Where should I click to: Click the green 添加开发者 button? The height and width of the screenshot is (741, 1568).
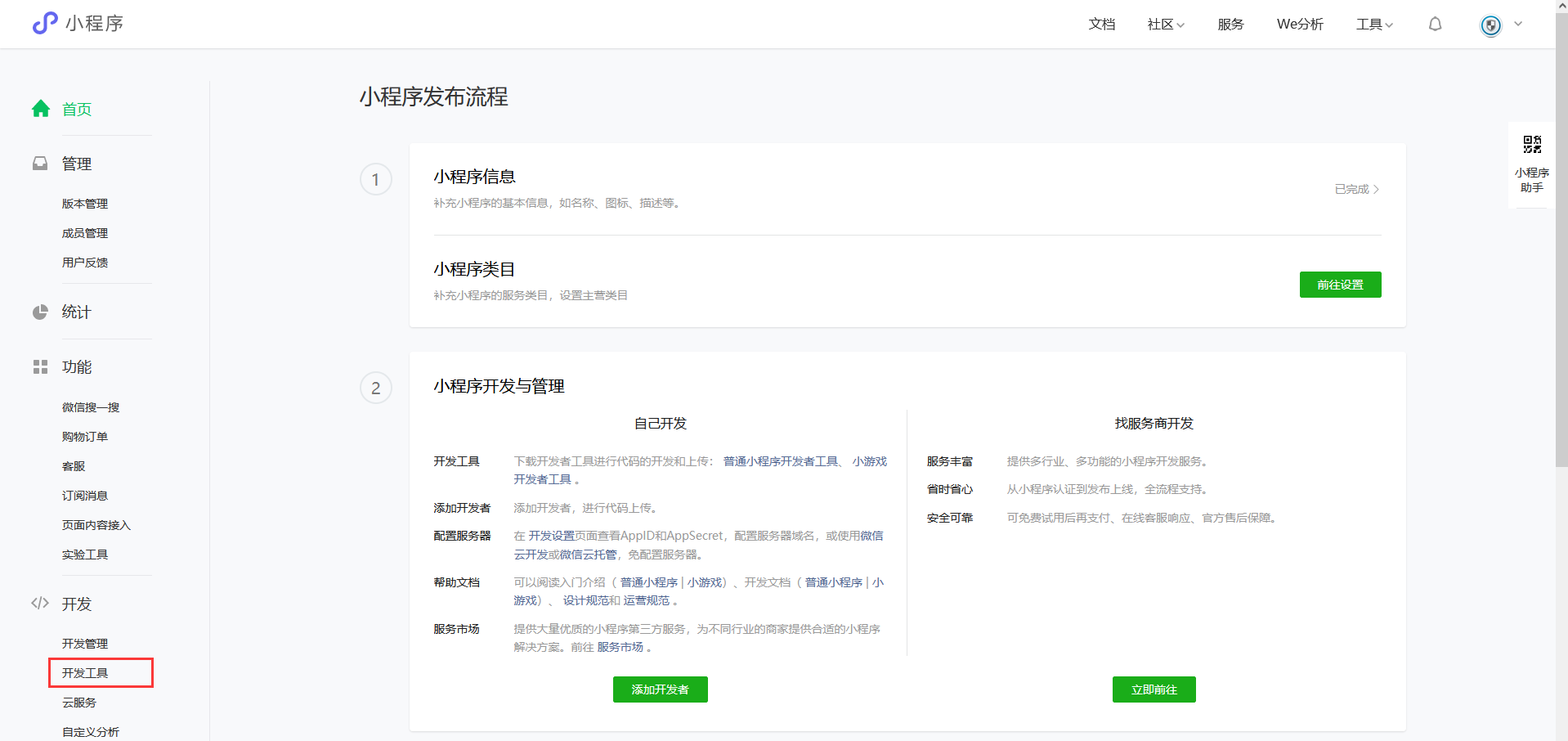click(660, 689)
